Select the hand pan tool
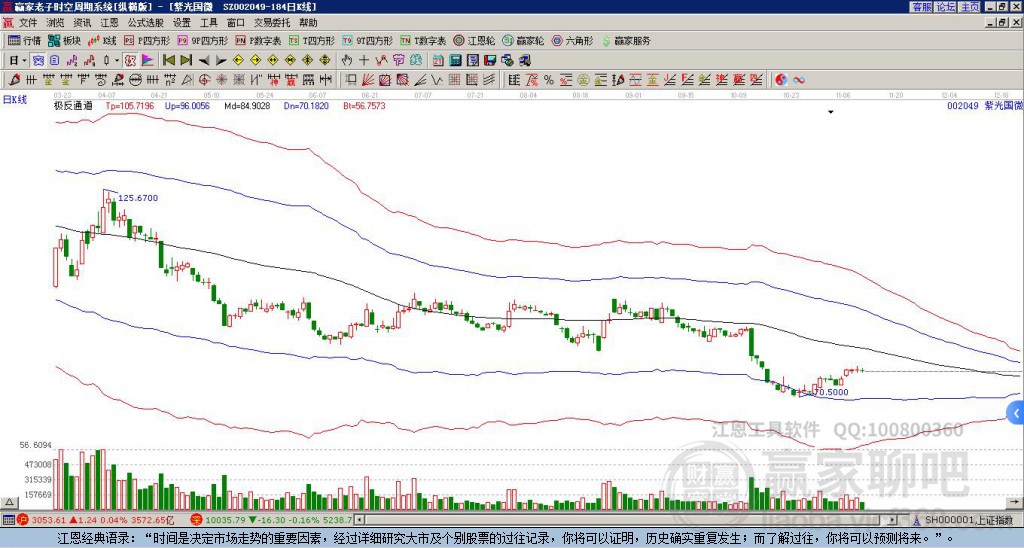 346,60
